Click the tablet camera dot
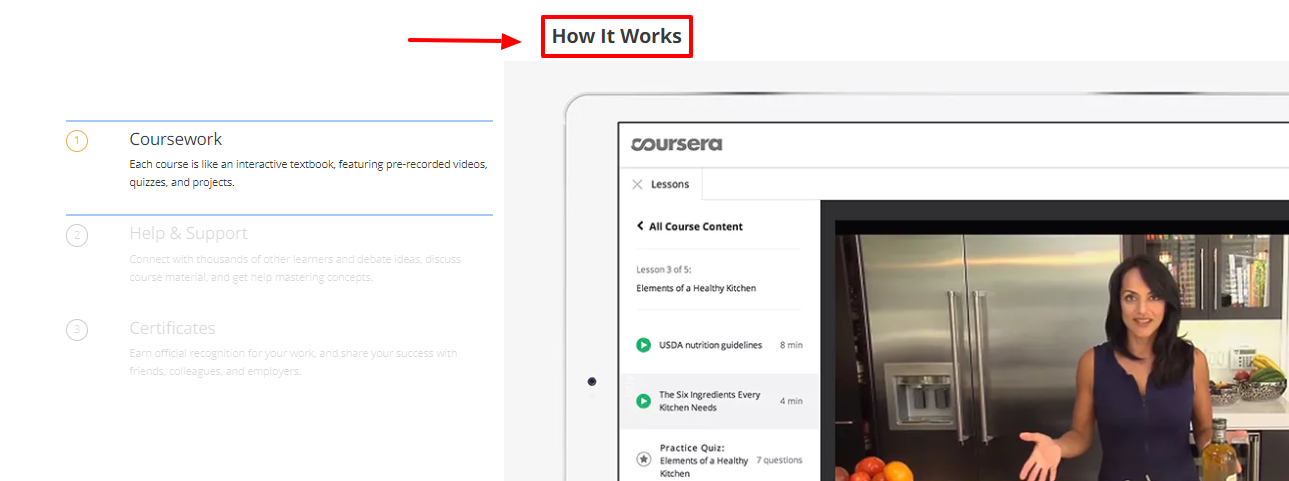This screenshot has width=1289, height=481. pyautogui.click(x=592, y=381)
